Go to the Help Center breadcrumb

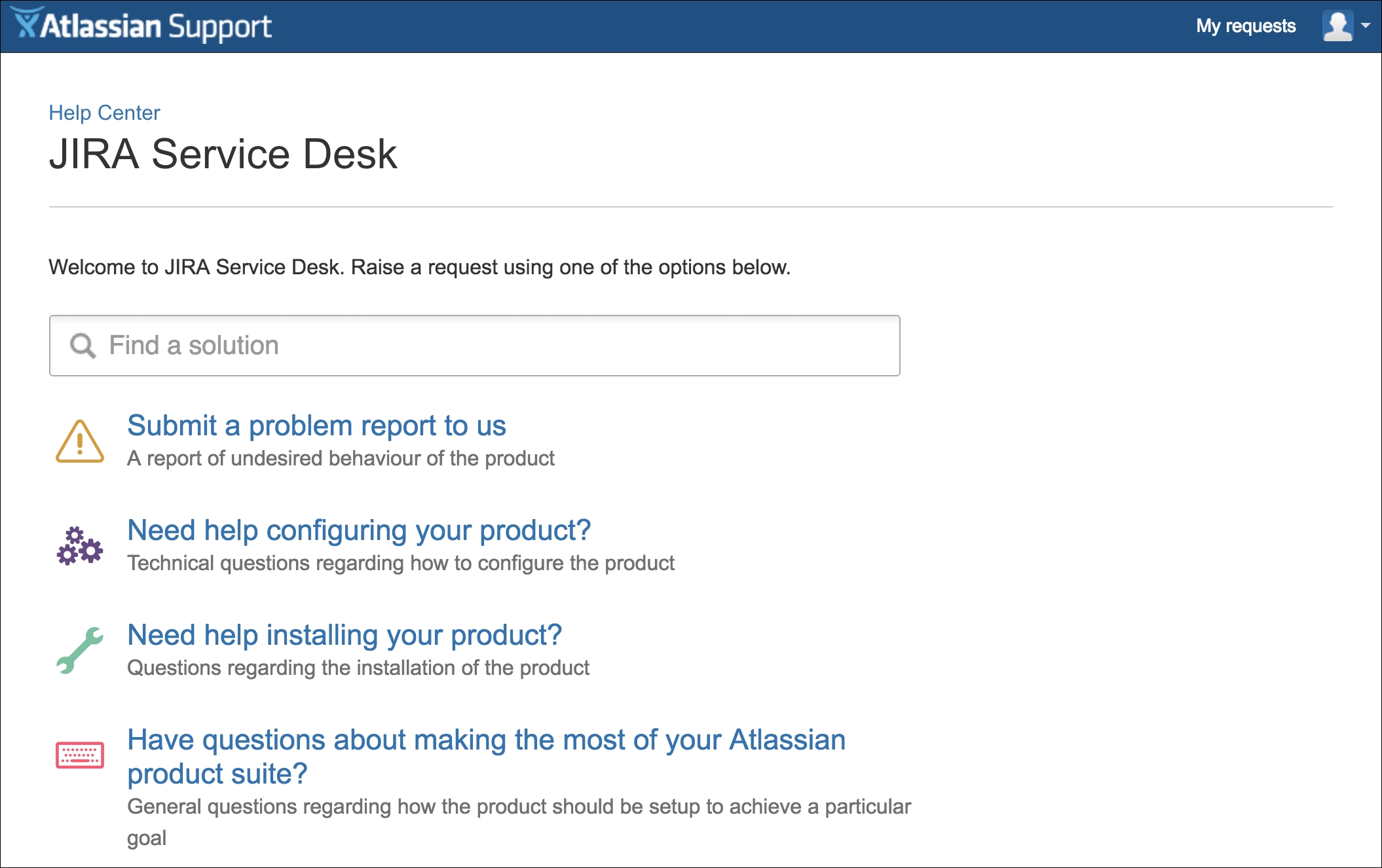104,113
